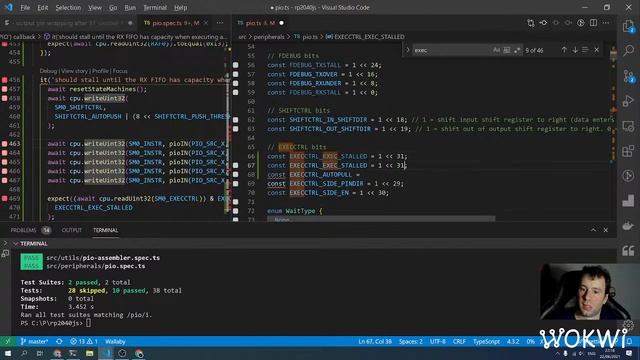Toggle breakpoint marker on line 463
Image resolution: width=640 pixels, height=360 pixels.
pyautogui.click(x=4, y=144)
